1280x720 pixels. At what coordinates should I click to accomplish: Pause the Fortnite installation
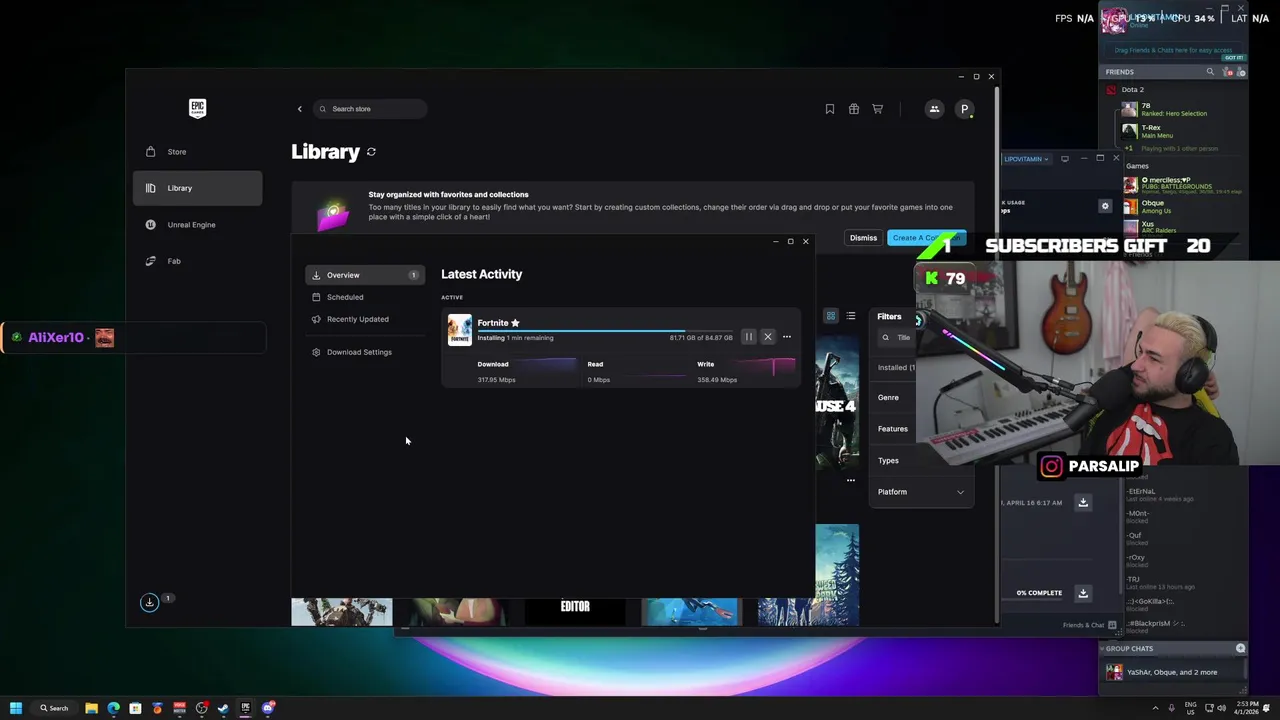coord(748,337)
